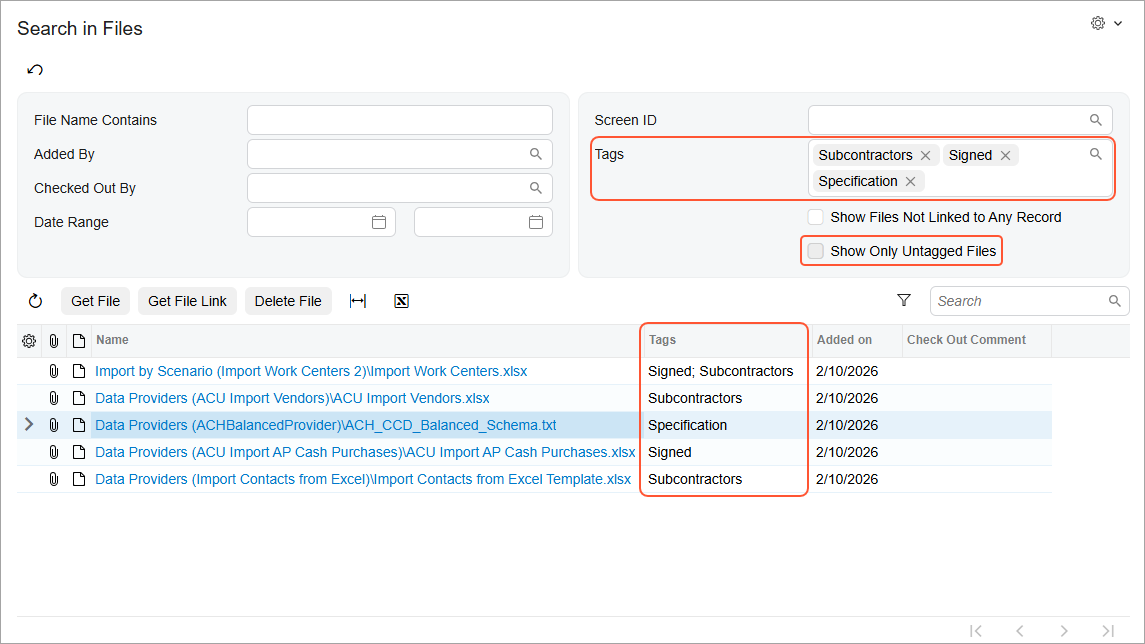This screenshot has width=1145, height=644.
Task: Open the Added By lookup magnifier
Action: click(x=535, y=154)
